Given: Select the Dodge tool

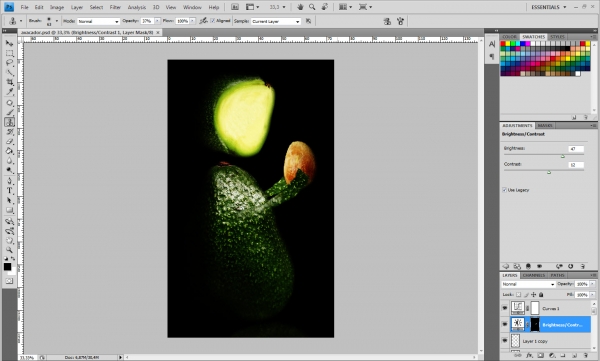Looking at the screenshot, I should pyautogui.click(x=9, y=170).
